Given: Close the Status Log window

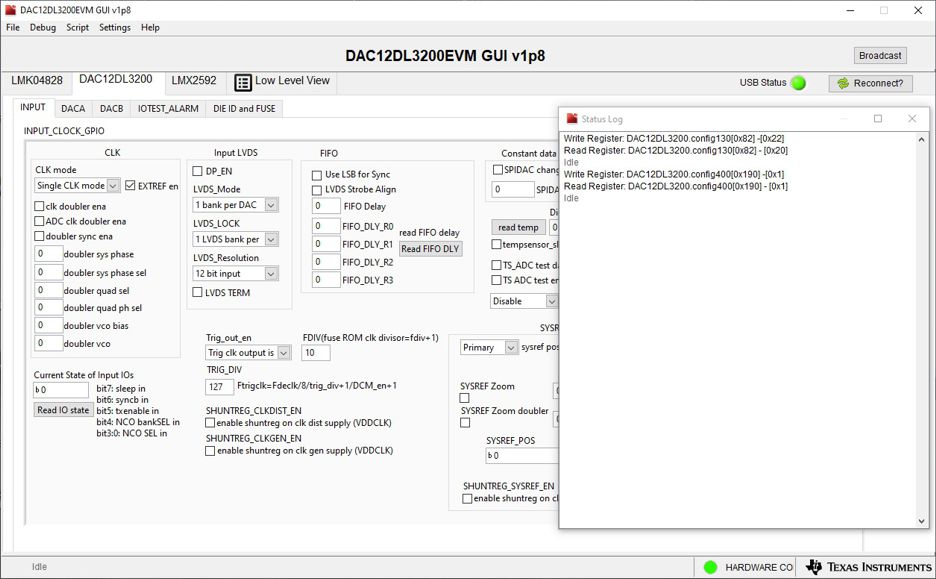Looking at the screenshot, I should point(911,119).
